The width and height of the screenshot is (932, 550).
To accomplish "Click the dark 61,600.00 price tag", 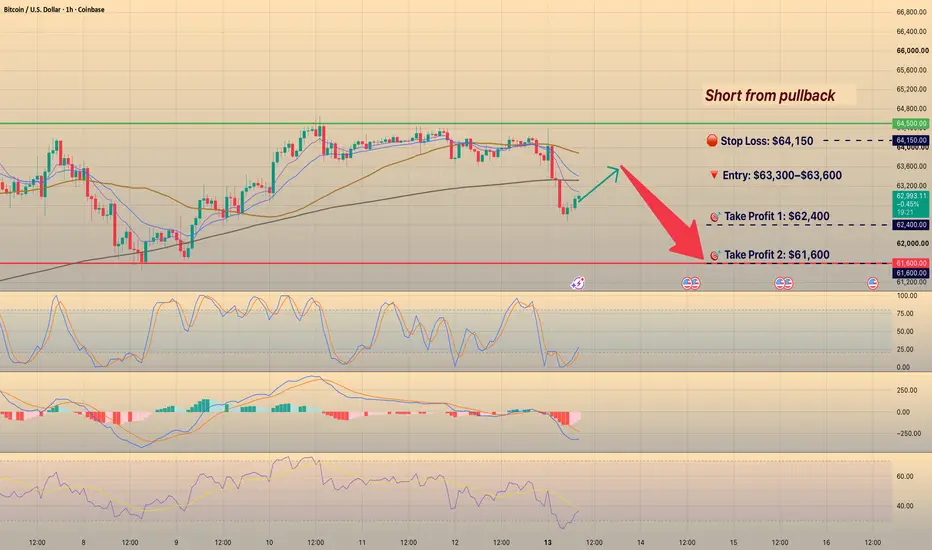I will pyautogui.click(x=911, y=273).
